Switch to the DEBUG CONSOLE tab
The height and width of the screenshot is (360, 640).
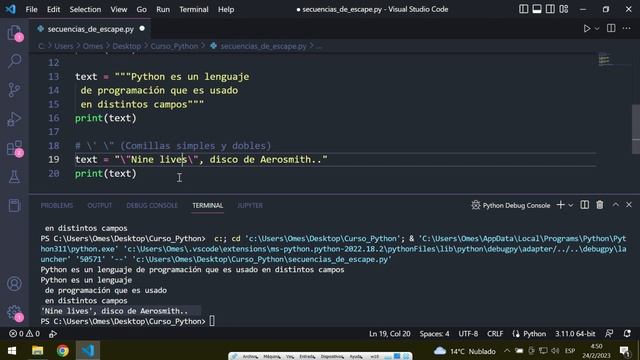[152, 205]
